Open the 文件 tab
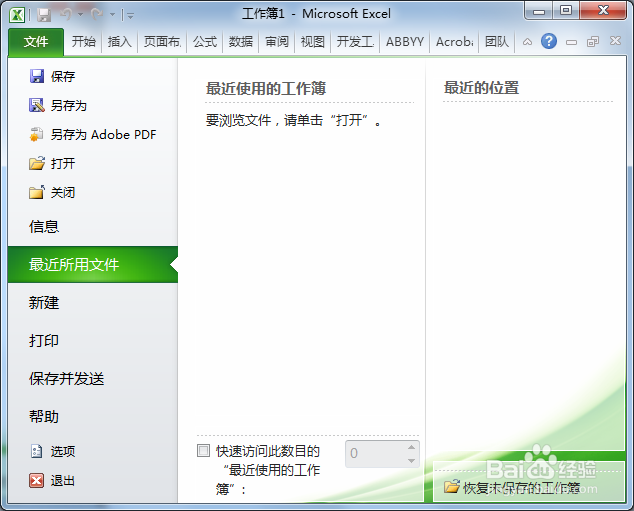The width and height of the screenshot is (634, 511). [x=36, y=42]
